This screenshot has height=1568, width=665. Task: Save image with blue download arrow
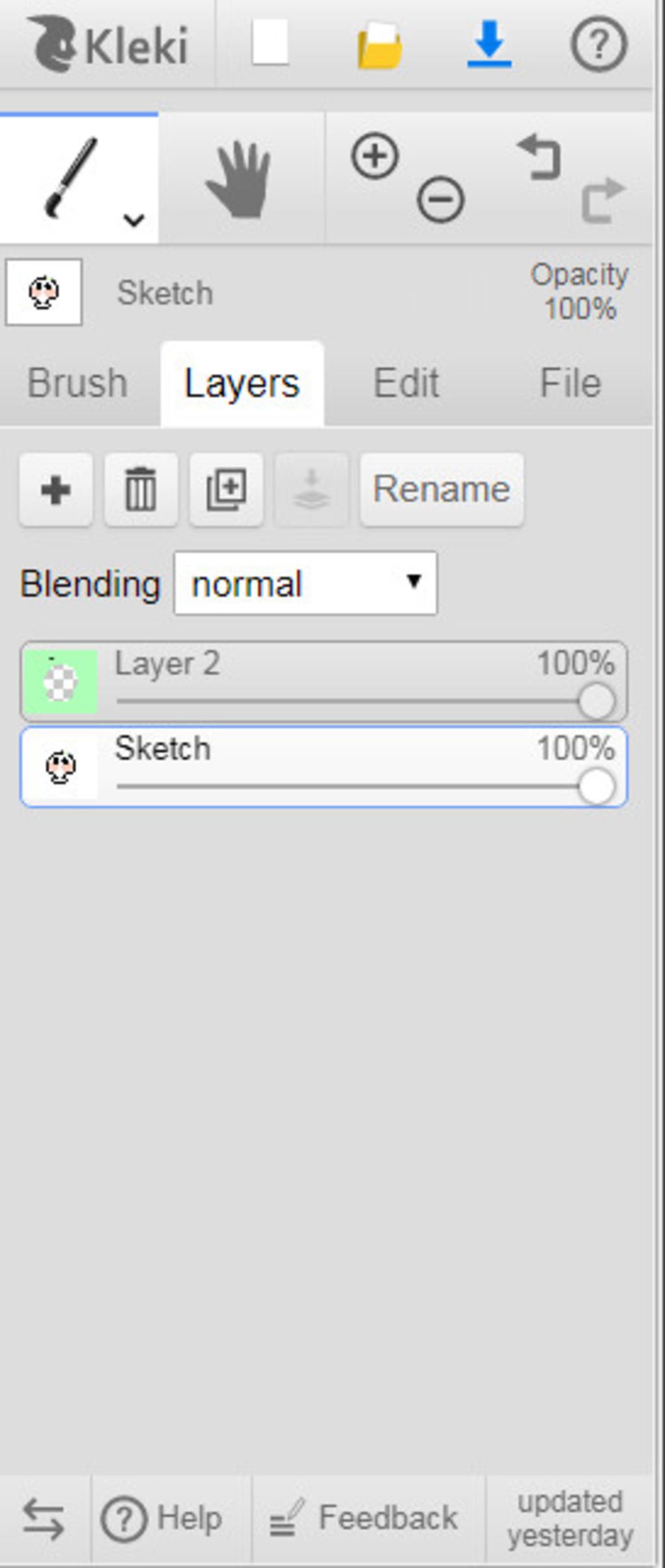coord(489,43)
